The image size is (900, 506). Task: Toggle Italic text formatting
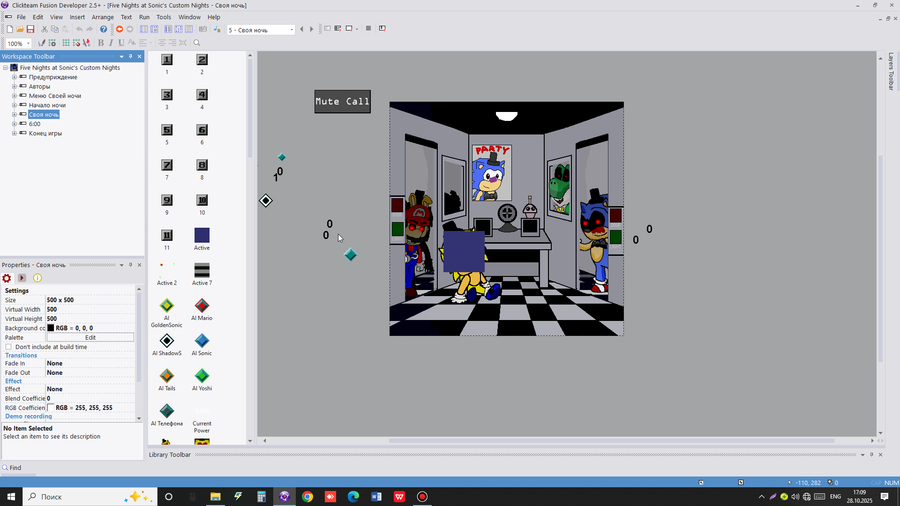point(111,43)
